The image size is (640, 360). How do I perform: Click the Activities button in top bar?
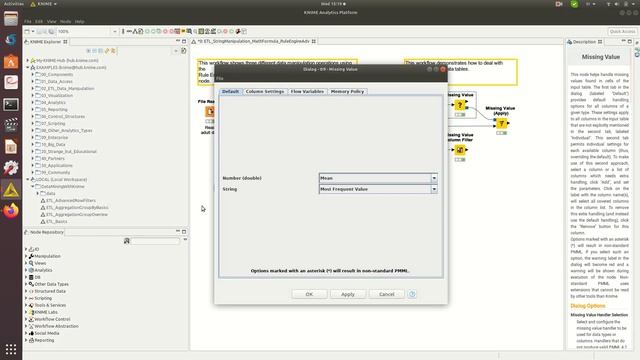(13, 4)
